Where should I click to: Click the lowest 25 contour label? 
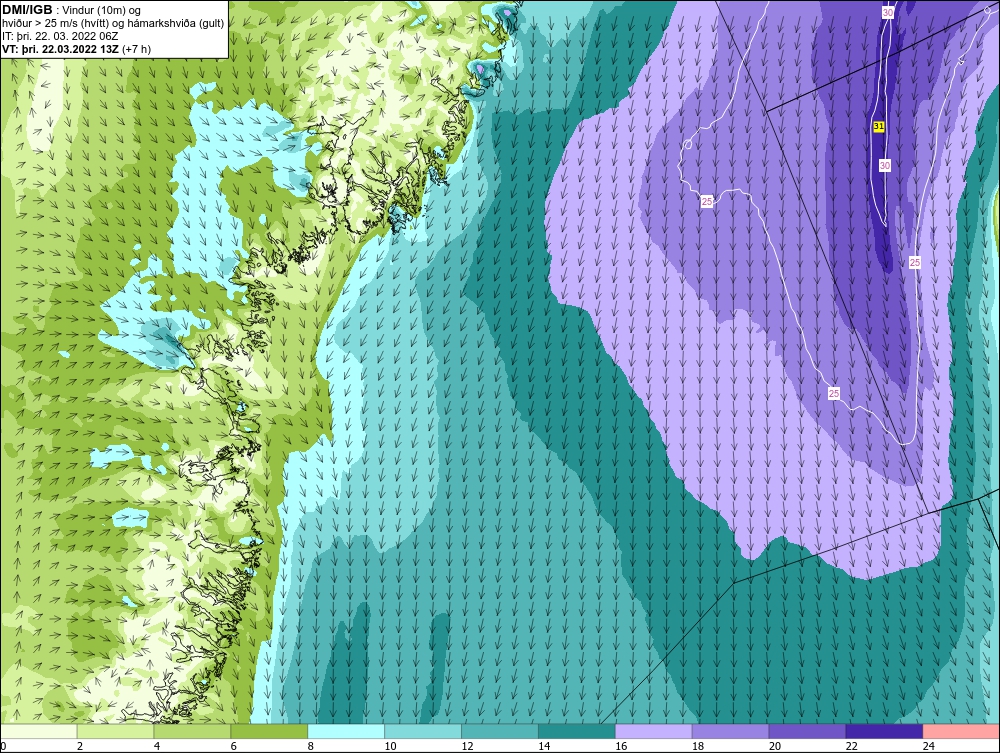(834, 393)
